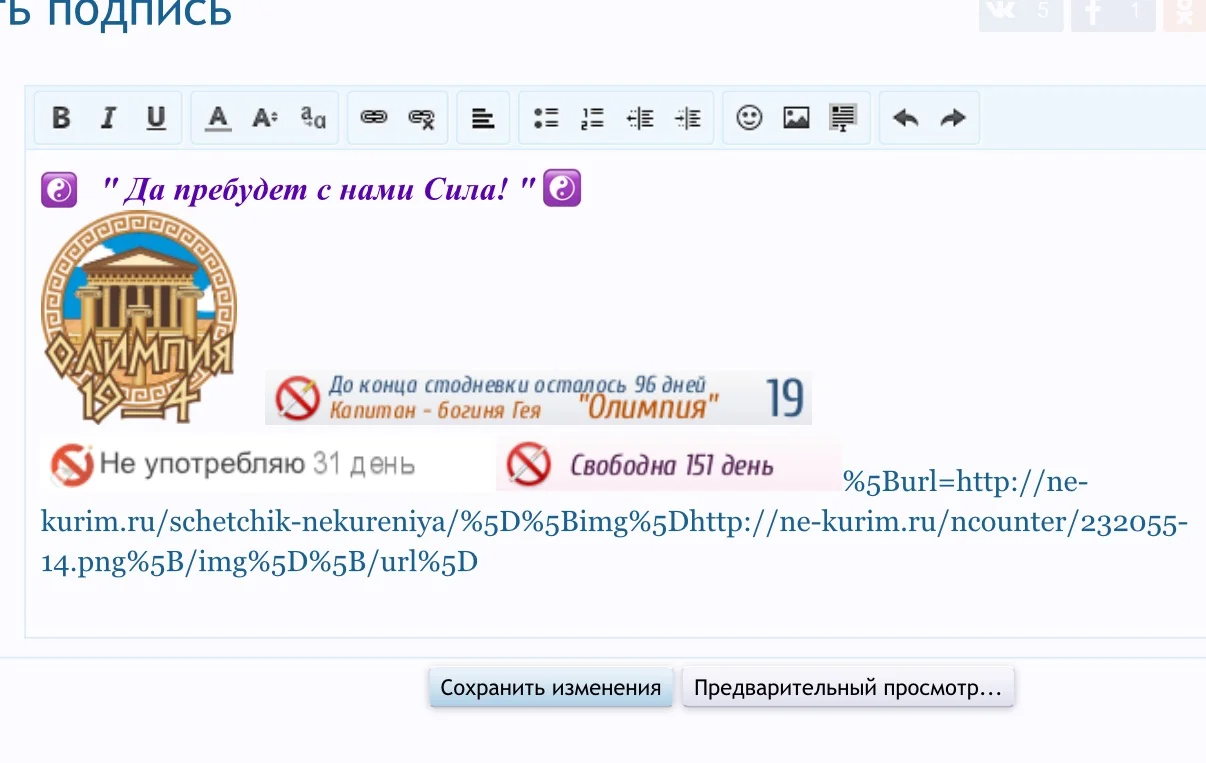
Task: Increase indent of the text
Action: pyautogui.click(x=688, y=118)
